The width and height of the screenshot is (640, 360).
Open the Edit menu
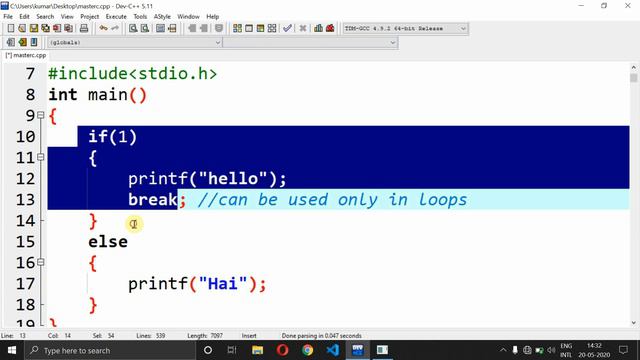24,17
